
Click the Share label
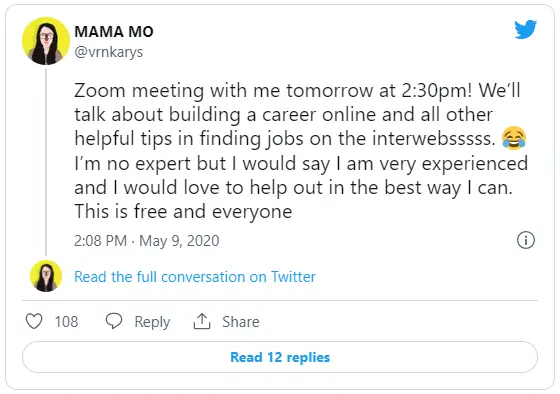pos(241,321)
